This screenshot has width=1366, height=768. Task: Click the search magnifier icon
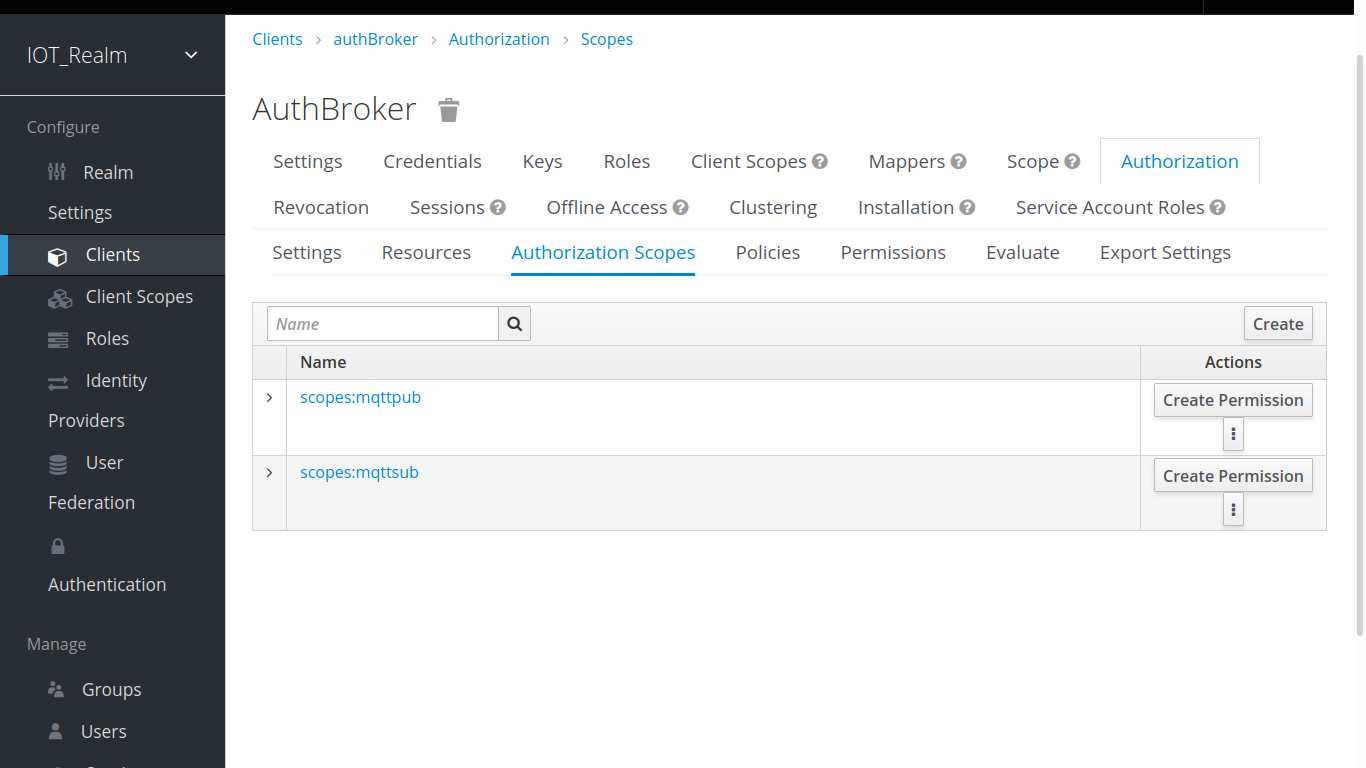(x=514, y=324)
